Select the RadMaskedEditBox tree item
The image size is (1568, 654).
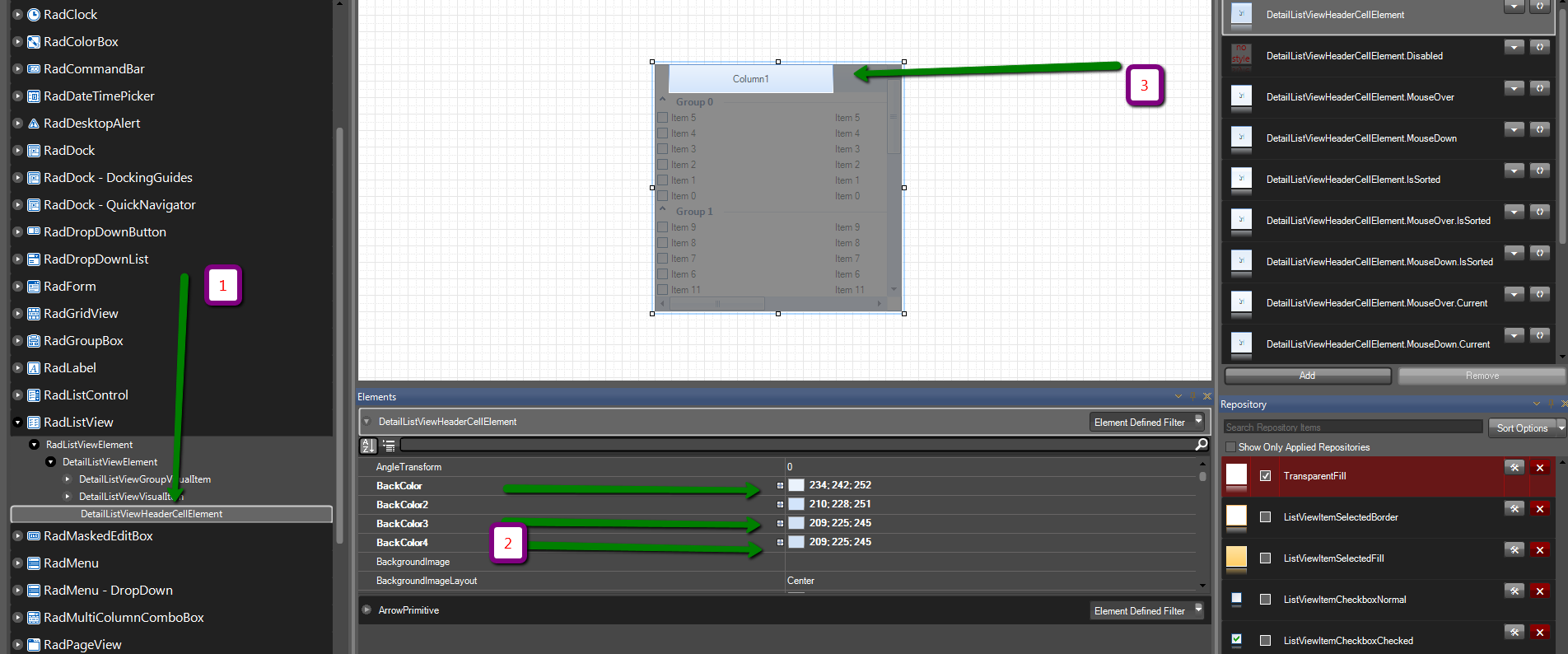98,536
